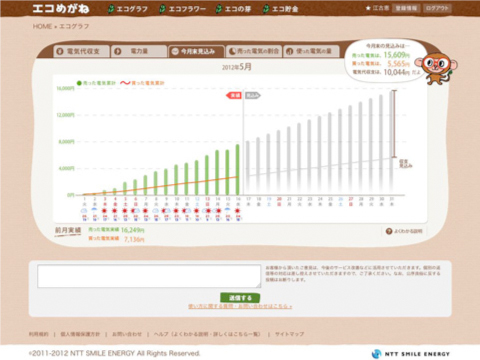This screenshot has height=360, width=480.
Task: Select the 電気代収支 tab
Action: (81, 51)
